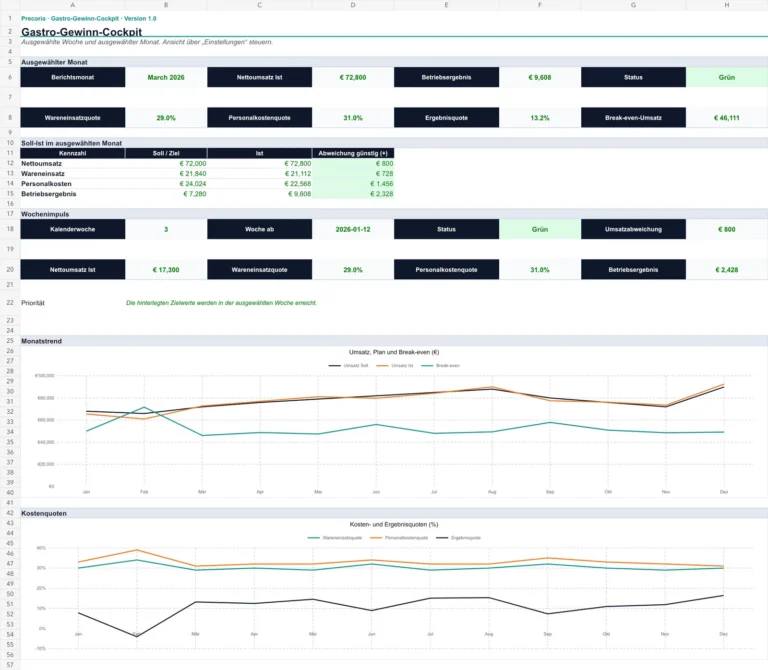Click the '€ 46,111' value cell
Viewport: 768px width, 670px height.
(727, 118)
